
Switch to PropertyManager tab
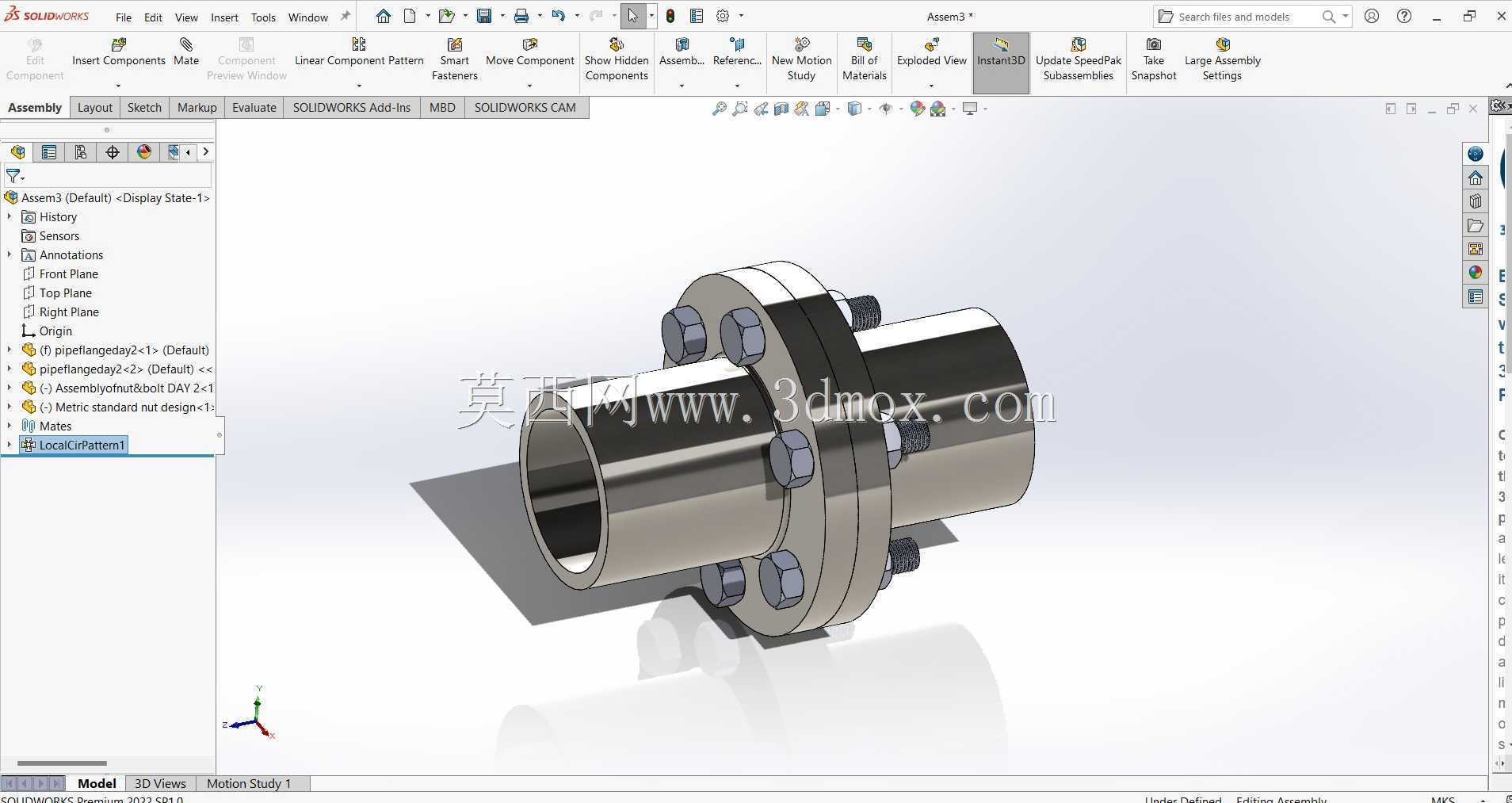[x=49, y=152]
